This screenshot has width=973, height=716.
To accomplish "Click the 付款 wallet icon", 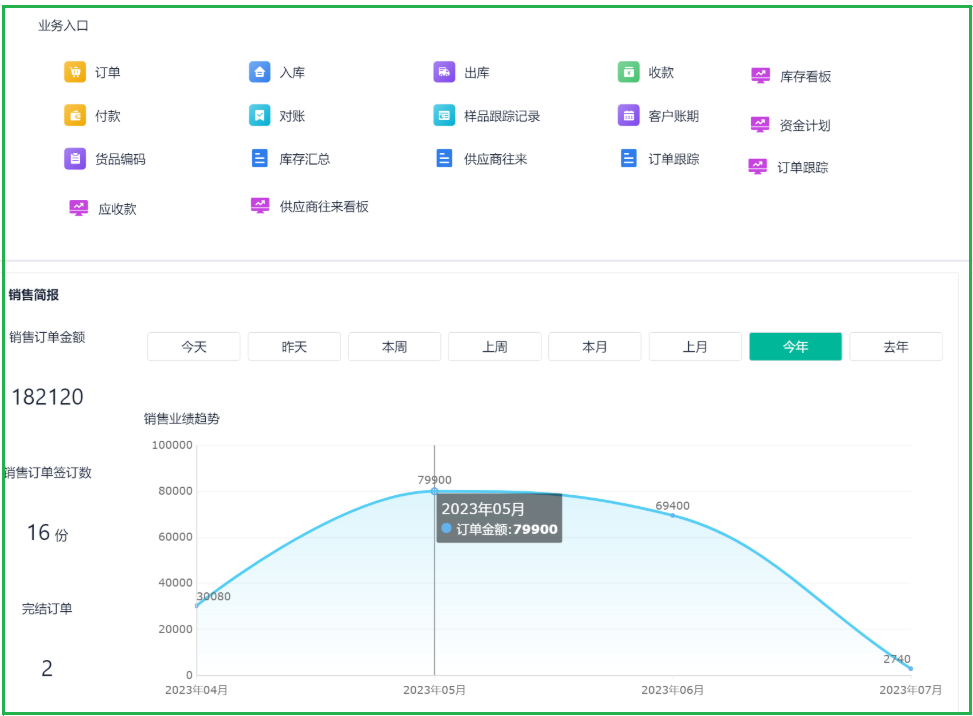I will [x=75, y=116].
